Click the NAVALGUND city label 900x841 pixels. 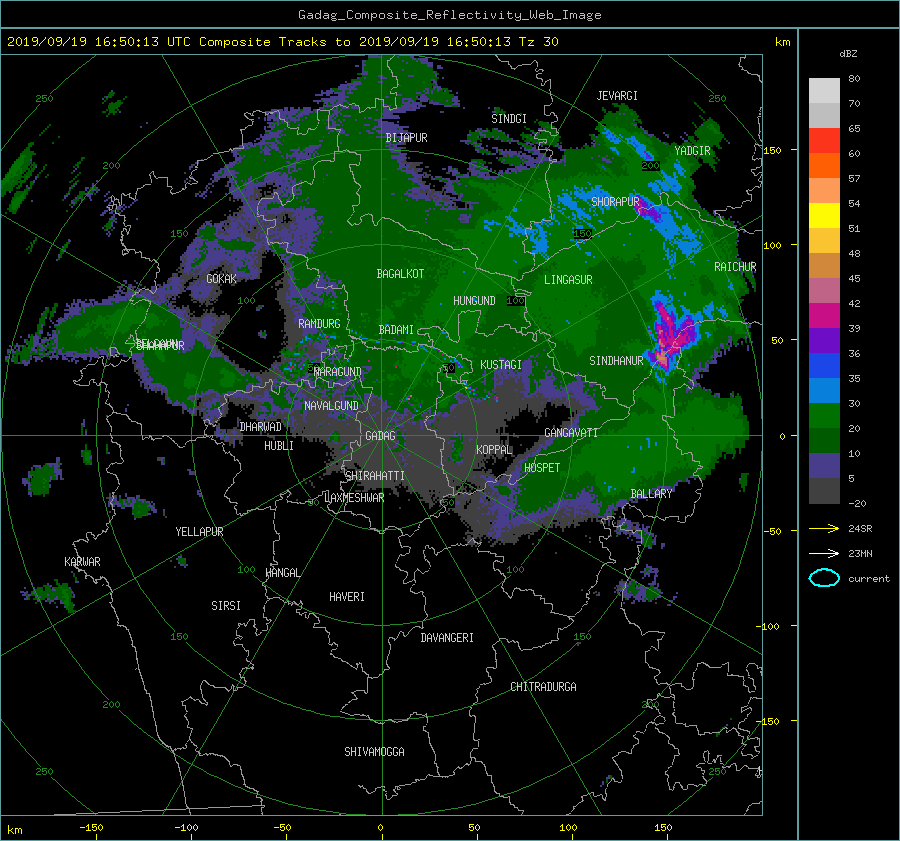click(x=331, y=406)
